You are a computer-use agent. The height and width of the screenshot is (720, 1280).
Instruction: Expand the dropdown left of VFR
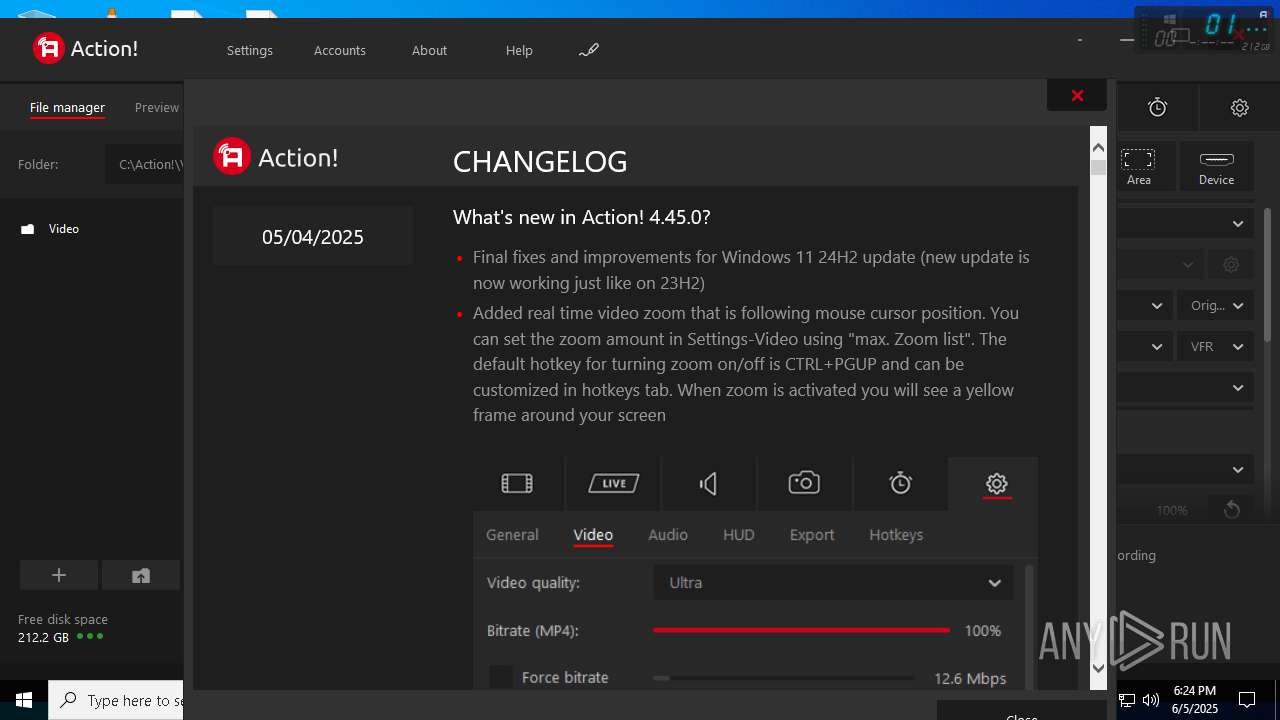[x=1145, y=347]
